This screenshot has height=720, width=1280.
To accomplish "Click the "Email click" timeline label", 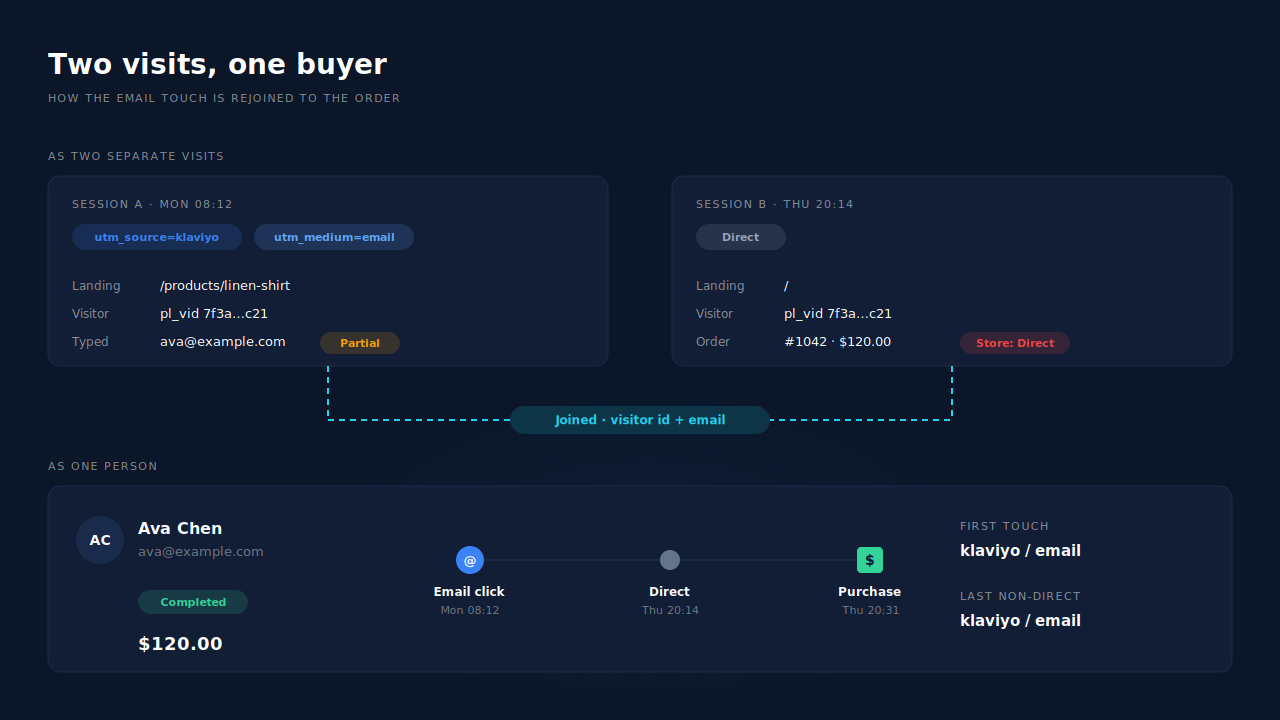I will pyautogui.click(x=469, y=592).
